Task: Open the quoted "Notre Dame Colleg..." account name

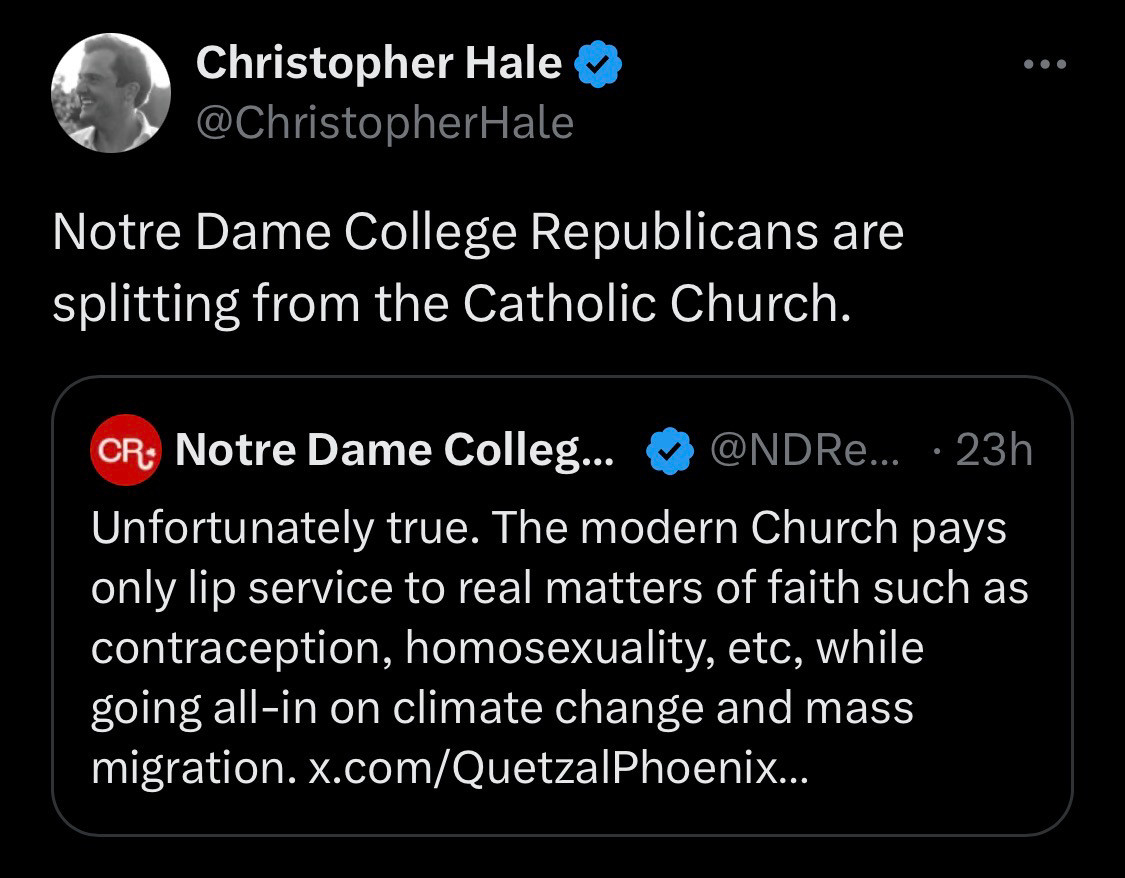Action: pos(395,451)
